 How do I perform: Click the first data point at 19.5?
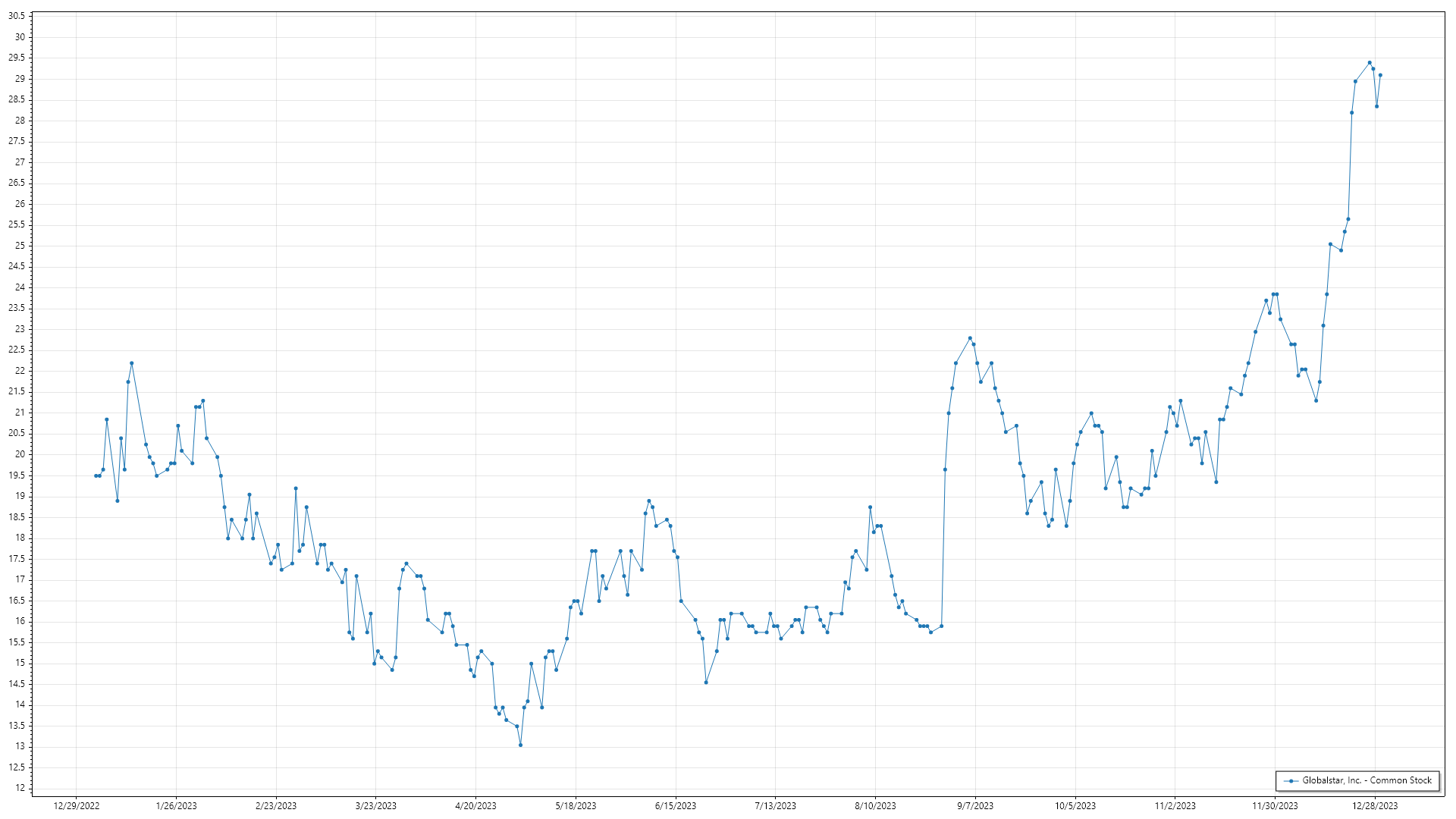(x=96, y=475)
